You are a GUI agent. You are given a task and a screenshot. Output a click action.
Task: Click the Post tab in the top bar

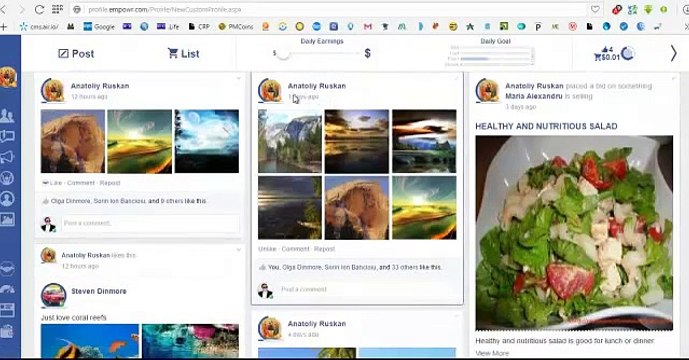tap(76, 54)
